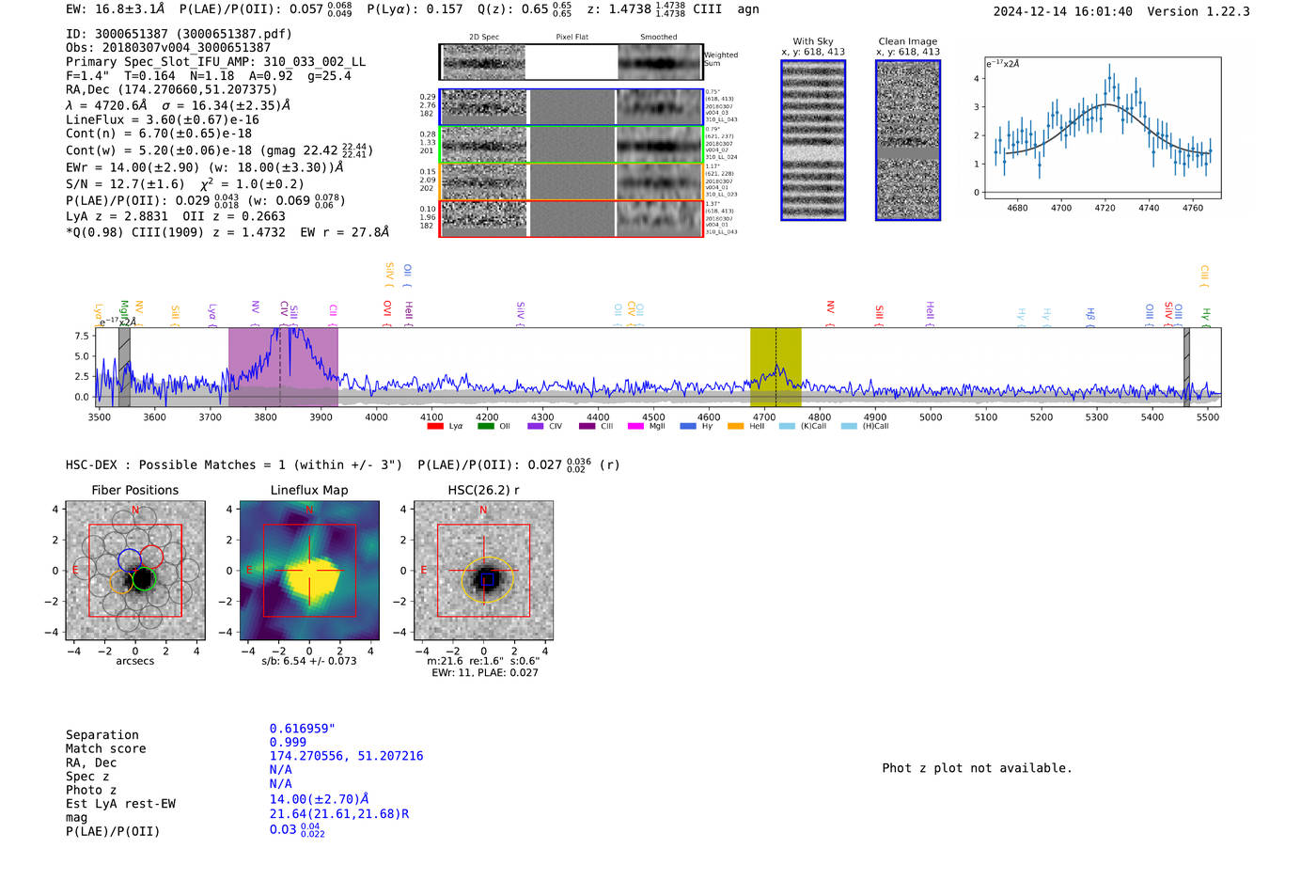Click the red crosshair in Lineflux Map
The height and width of the screenshot is (896, 1316).
click(309, 570)
